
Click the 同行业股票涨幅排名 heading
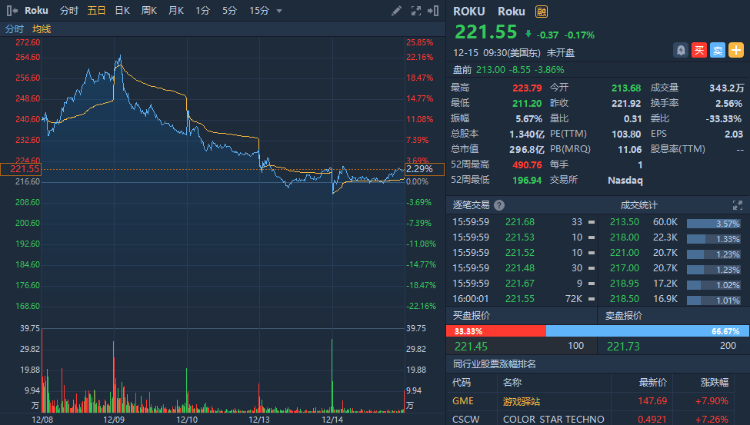494,364
